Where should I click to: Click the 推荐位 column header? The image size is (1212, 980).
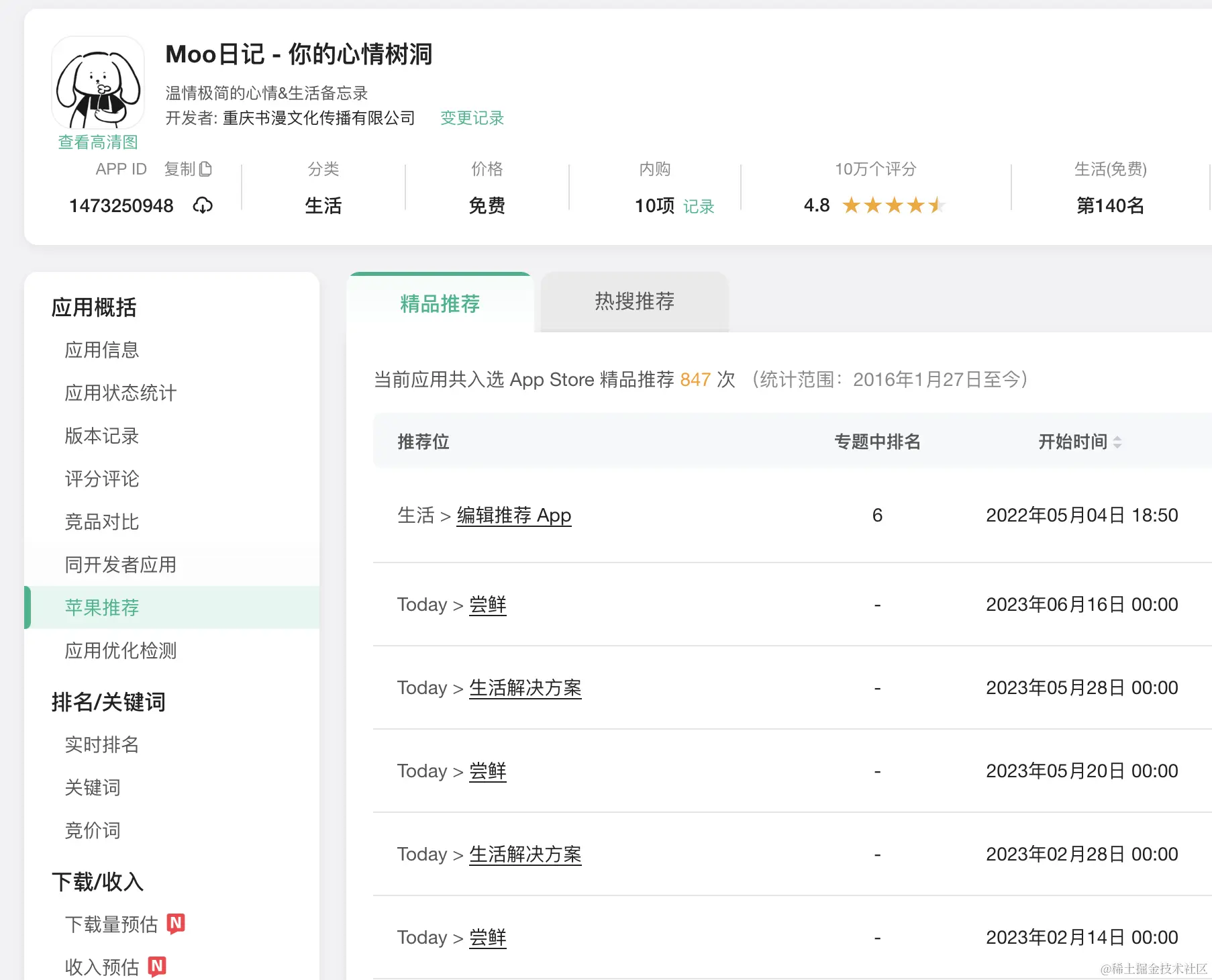coord(423,442)
